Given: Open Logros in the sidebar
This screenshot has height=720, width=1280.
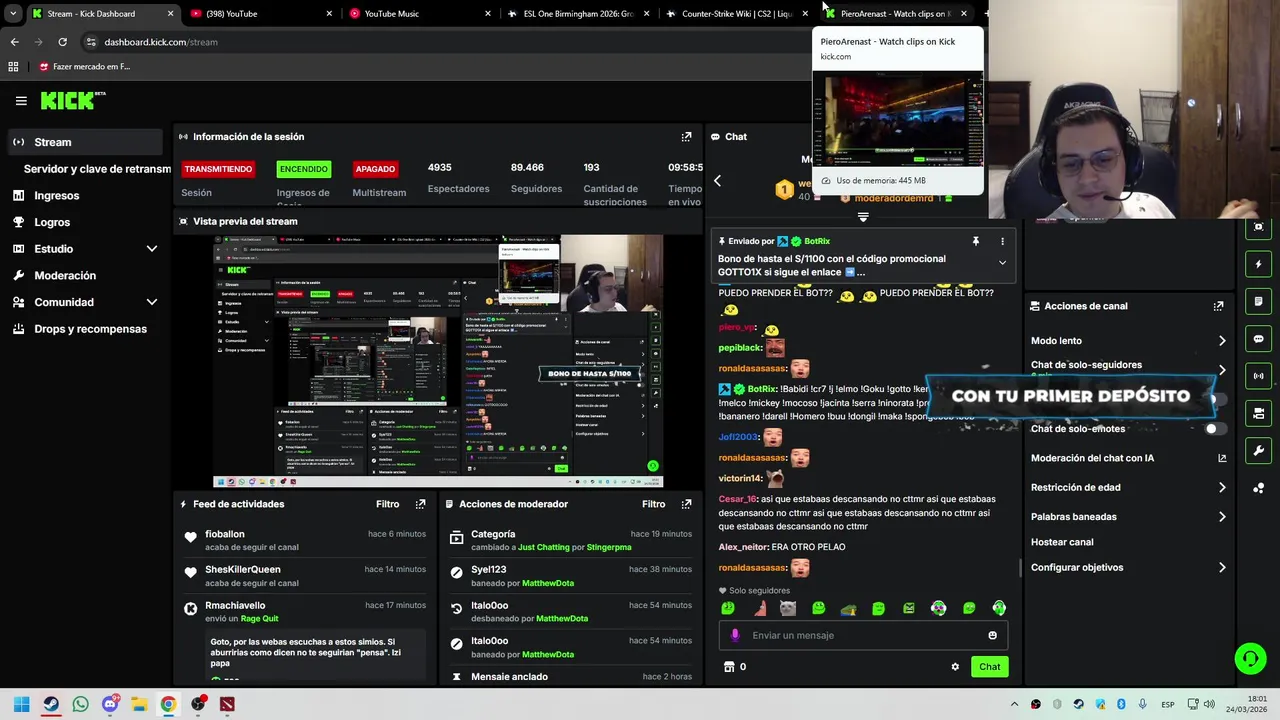Looking at the screenshot, I should tap(52, 222).
